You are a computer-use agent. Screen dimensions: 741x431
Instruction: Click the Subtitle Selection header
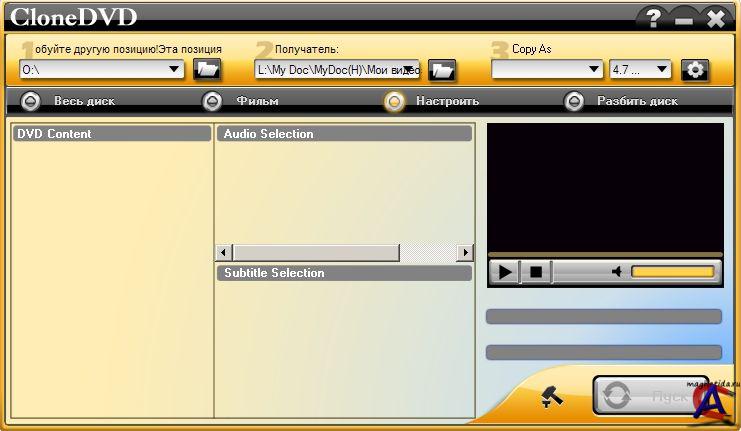tap(344, 273)
